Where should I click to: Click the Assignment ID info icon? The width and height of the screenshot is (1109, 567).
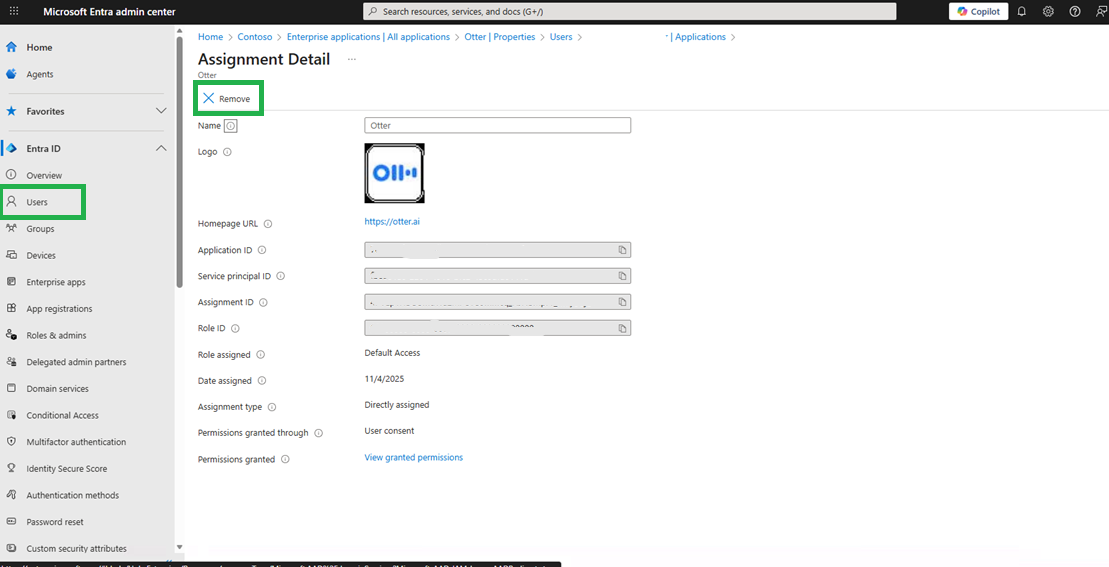click(x=263, y=303)
